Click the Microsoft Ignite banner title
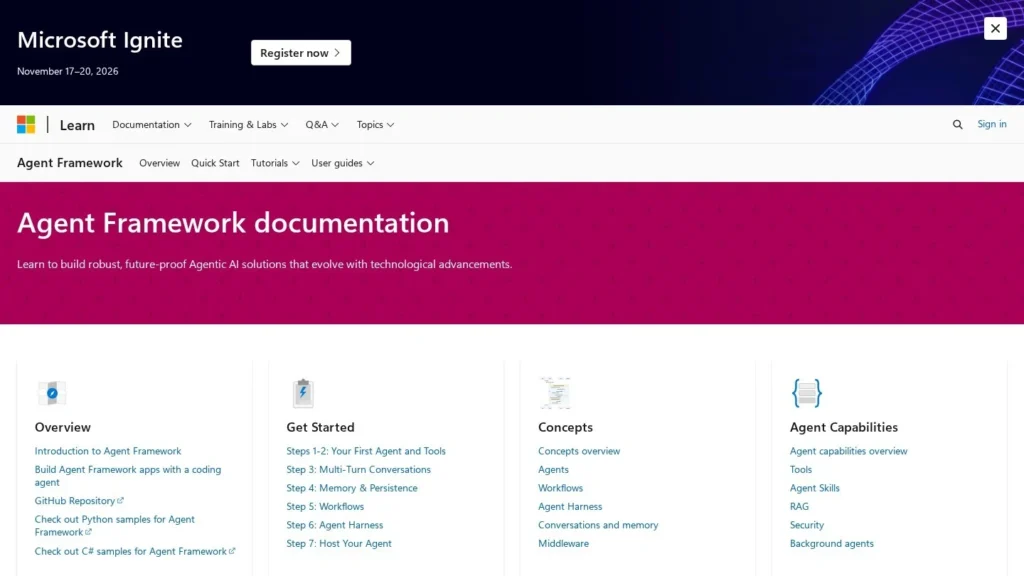The height and width of the screenshot is (576, 1024). (100, 40)
